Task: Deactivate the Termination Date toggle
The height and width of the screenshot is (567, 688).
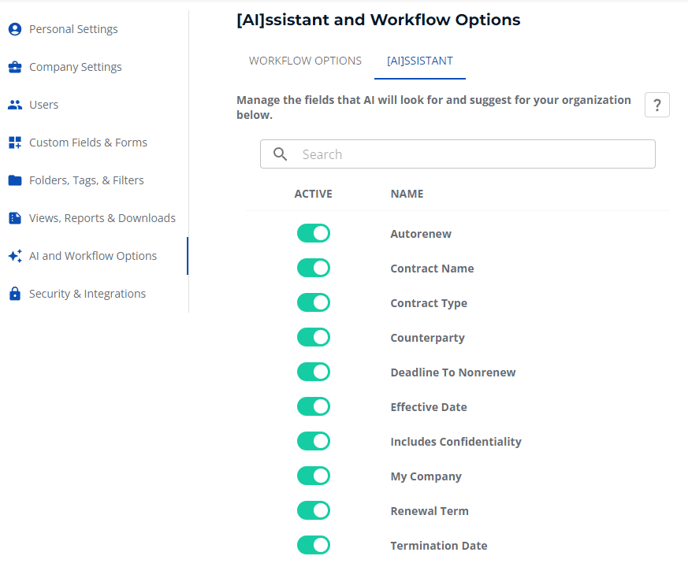Action: tap(313, 545)
